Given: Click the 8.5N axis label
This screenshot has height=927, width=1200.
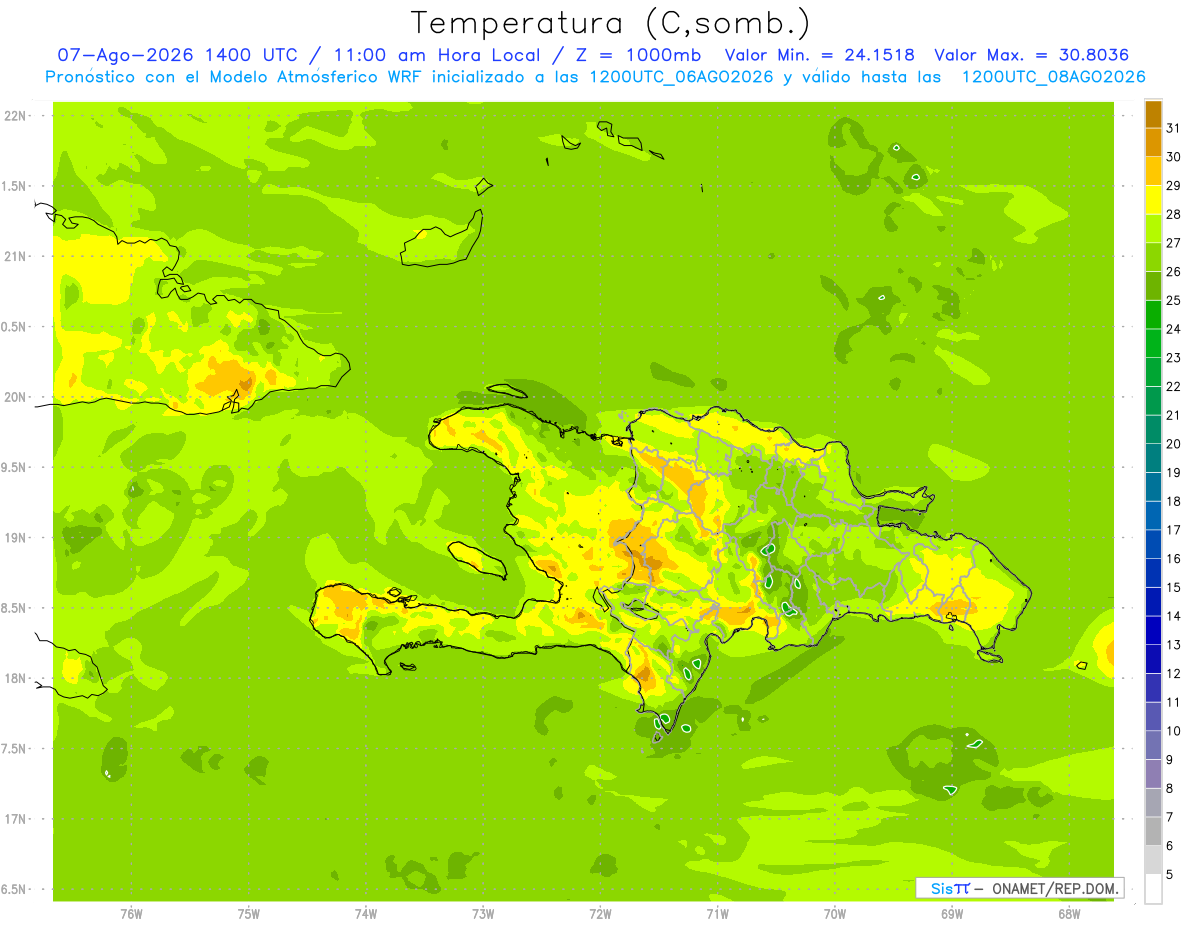Looking at the screenshot, I should [15, 608].
